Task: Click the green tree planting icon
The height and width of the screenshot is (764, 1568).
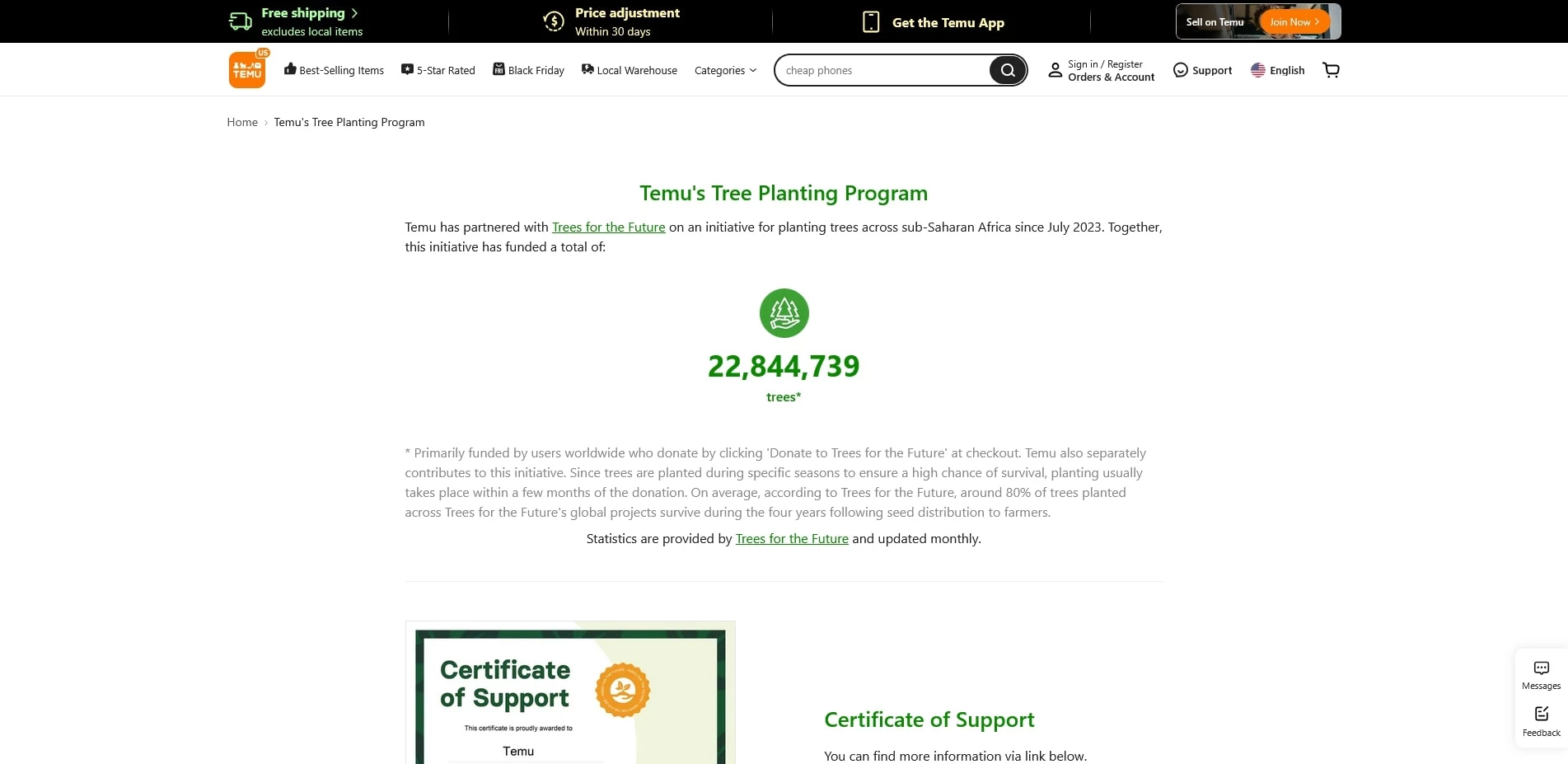Action: pyautogui.click(x=784, y=313)
